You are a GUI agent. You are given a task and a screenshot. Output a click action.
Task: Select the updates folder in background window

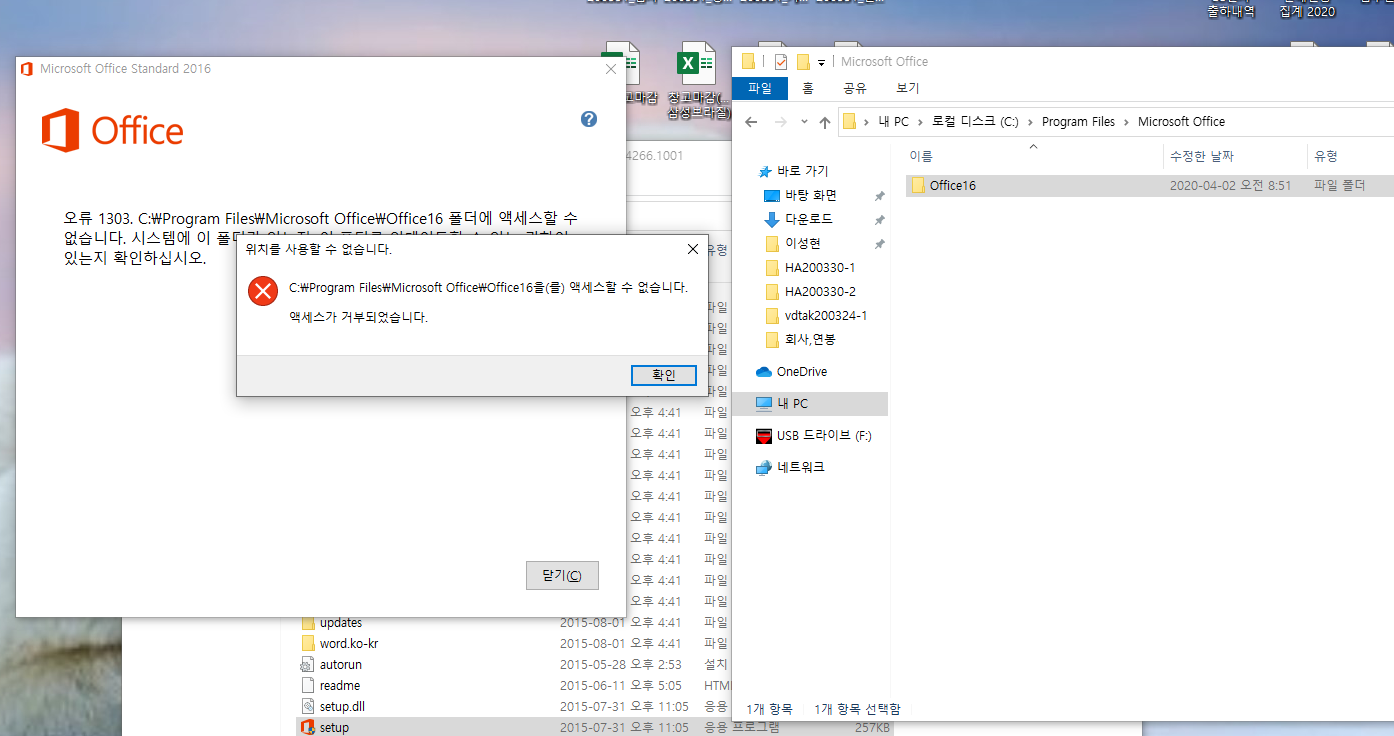tap(341, 622)
